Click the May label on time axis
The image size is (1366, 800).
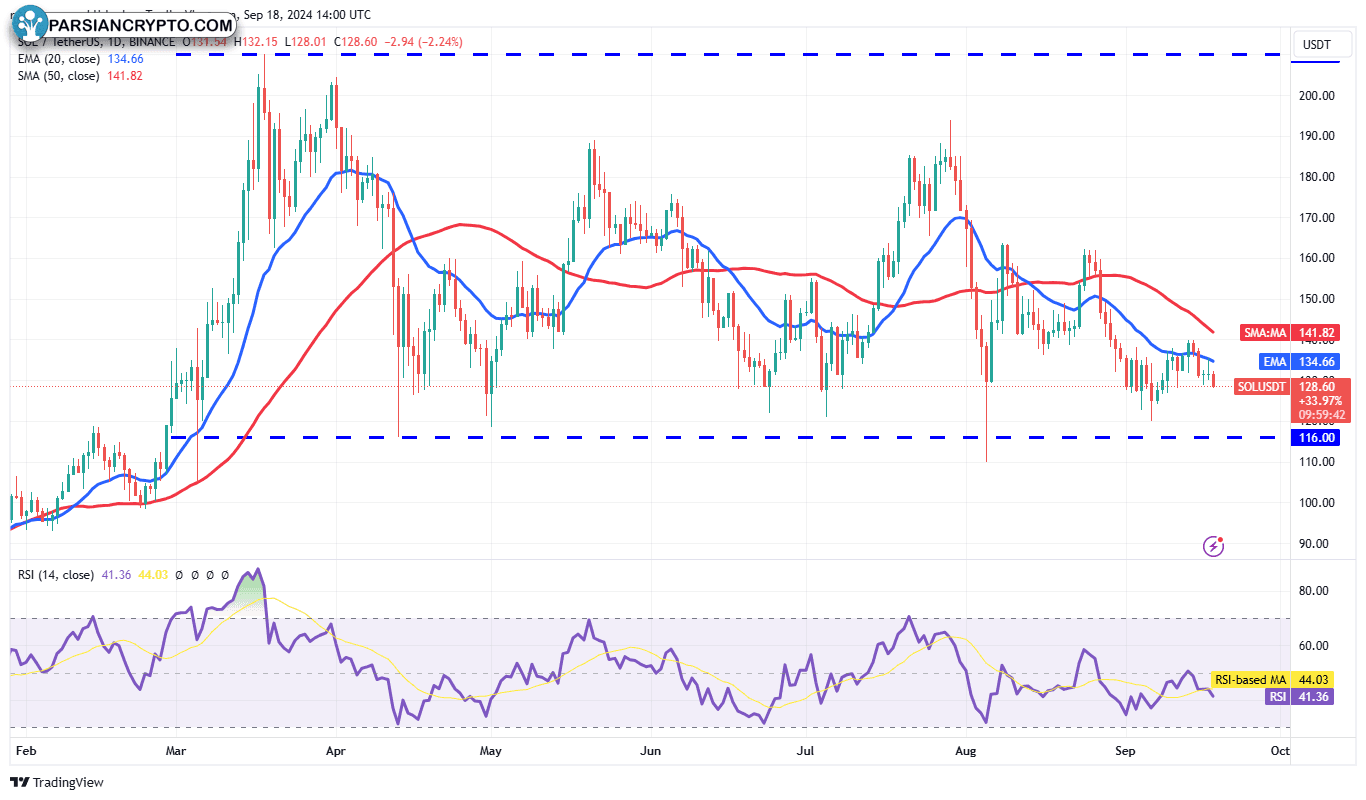point(490,749)
